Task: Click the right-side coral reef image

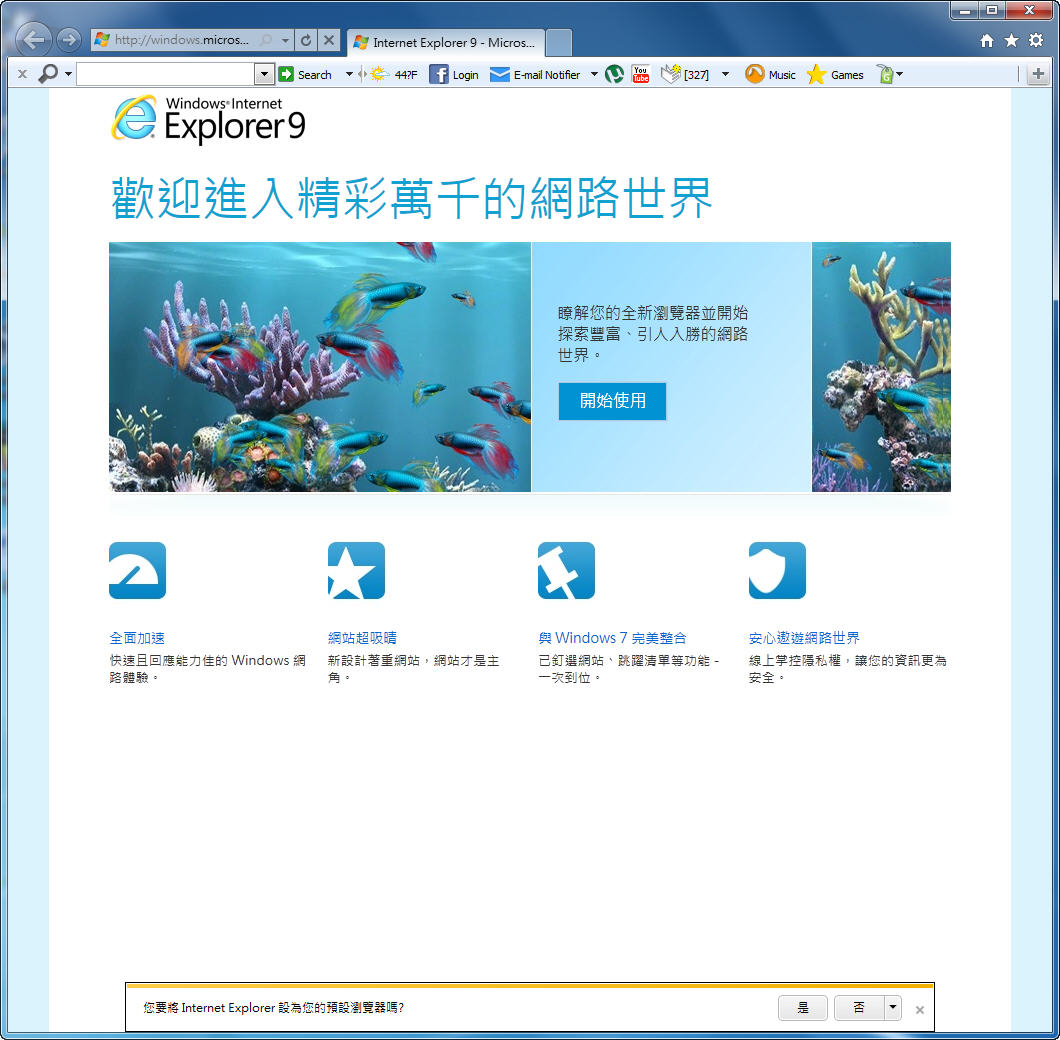Action: click(882, 367)
